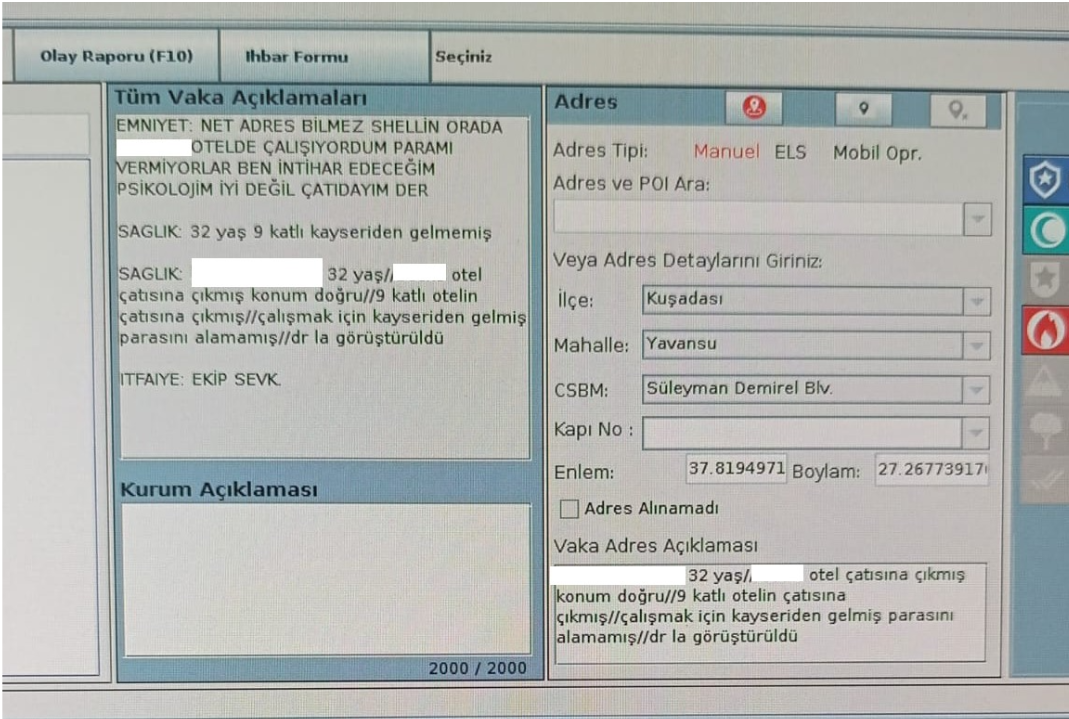Switch to the Ihbar Formu tab
This screenshot has height=719, width=1069.
[x=296, y=57]
